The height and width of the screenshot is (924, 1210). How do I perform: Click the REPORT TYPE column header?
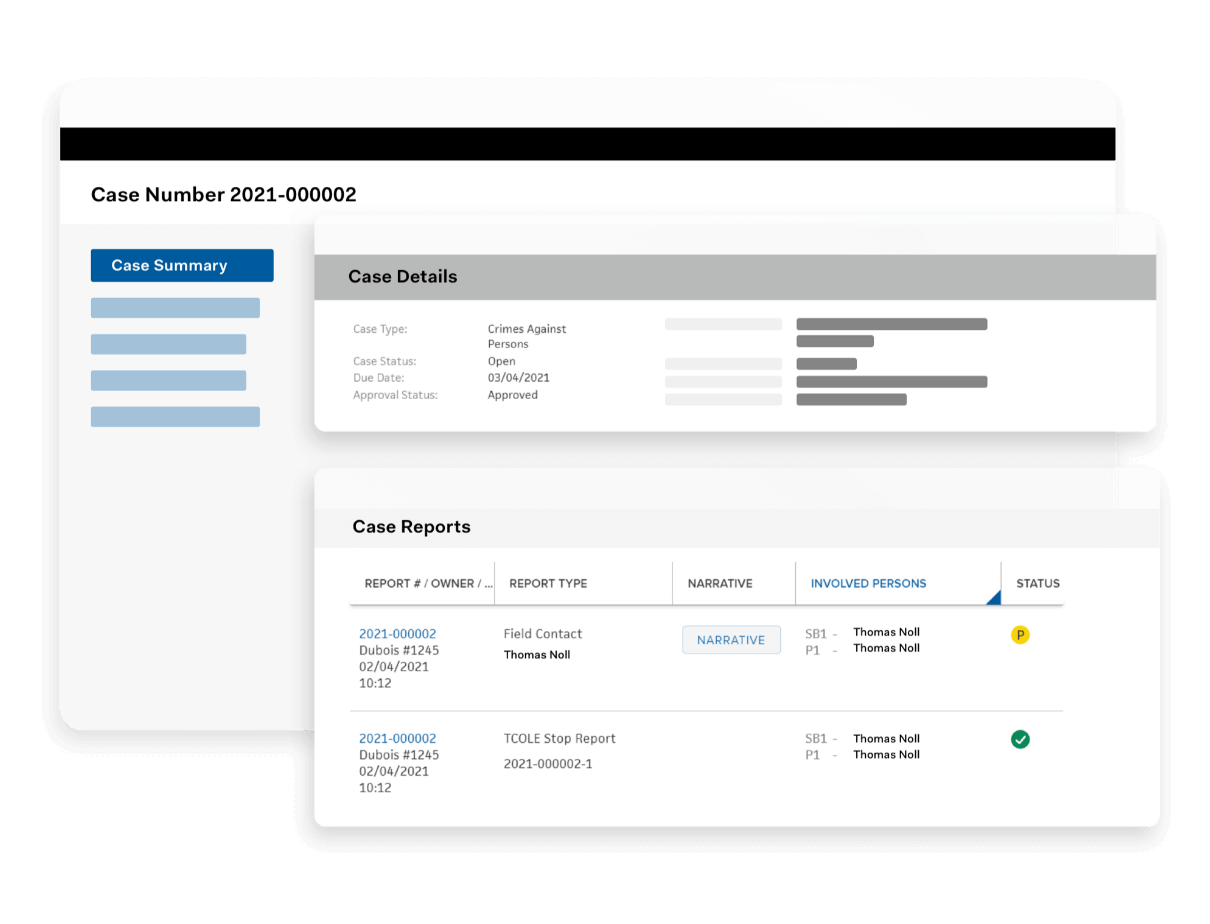(x=547, y=583)
